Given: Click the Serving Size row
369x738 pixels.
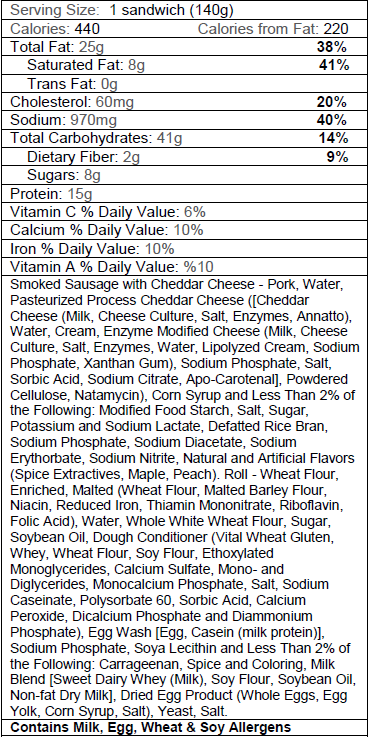Looking at the screenshot, I should [184, 10].
